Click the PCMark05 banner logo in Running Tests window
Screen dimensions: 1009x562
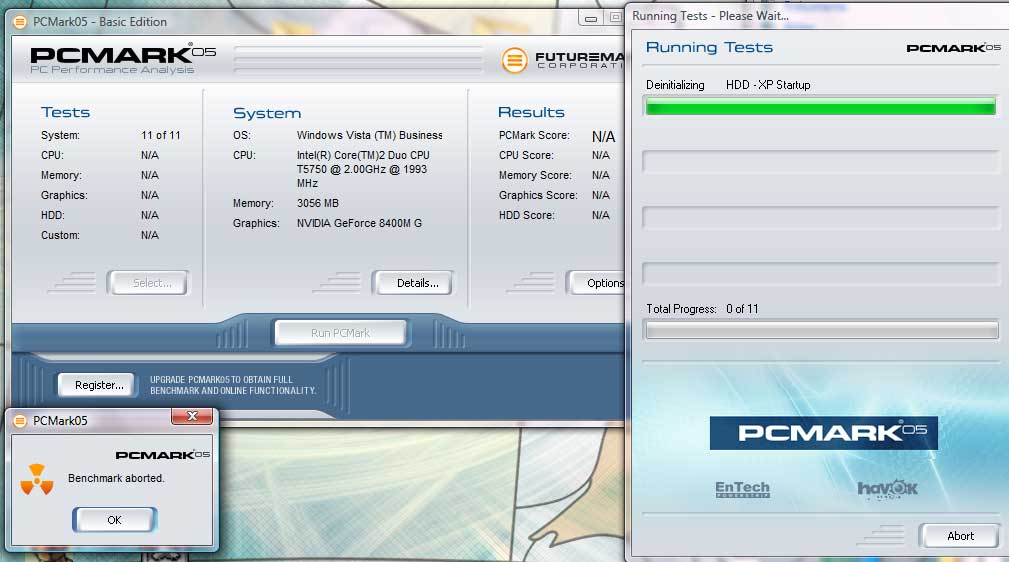click(824, 433)
